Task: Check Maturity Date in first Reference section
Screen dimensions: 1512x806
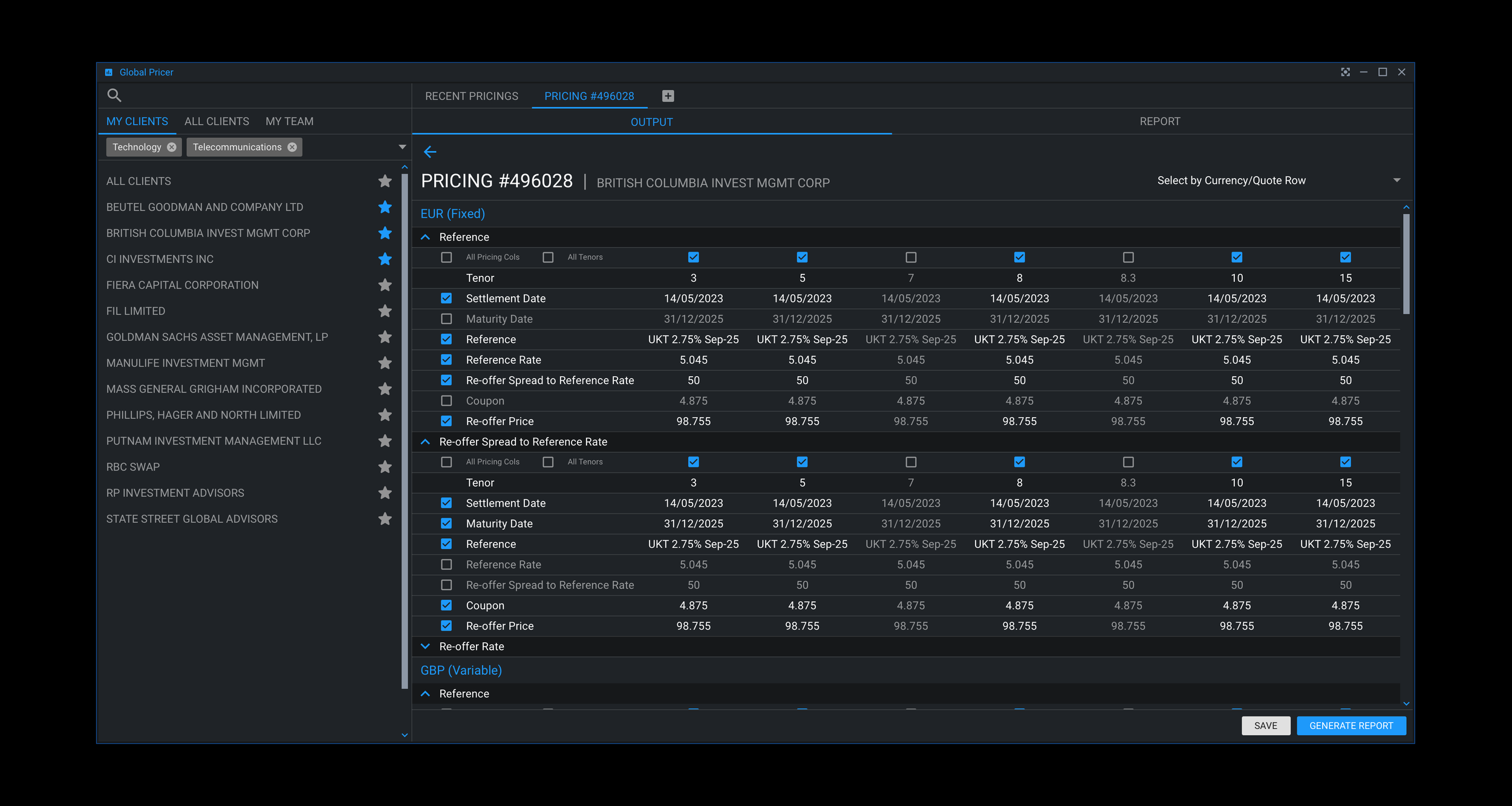Action: click(x=446, y=319)
